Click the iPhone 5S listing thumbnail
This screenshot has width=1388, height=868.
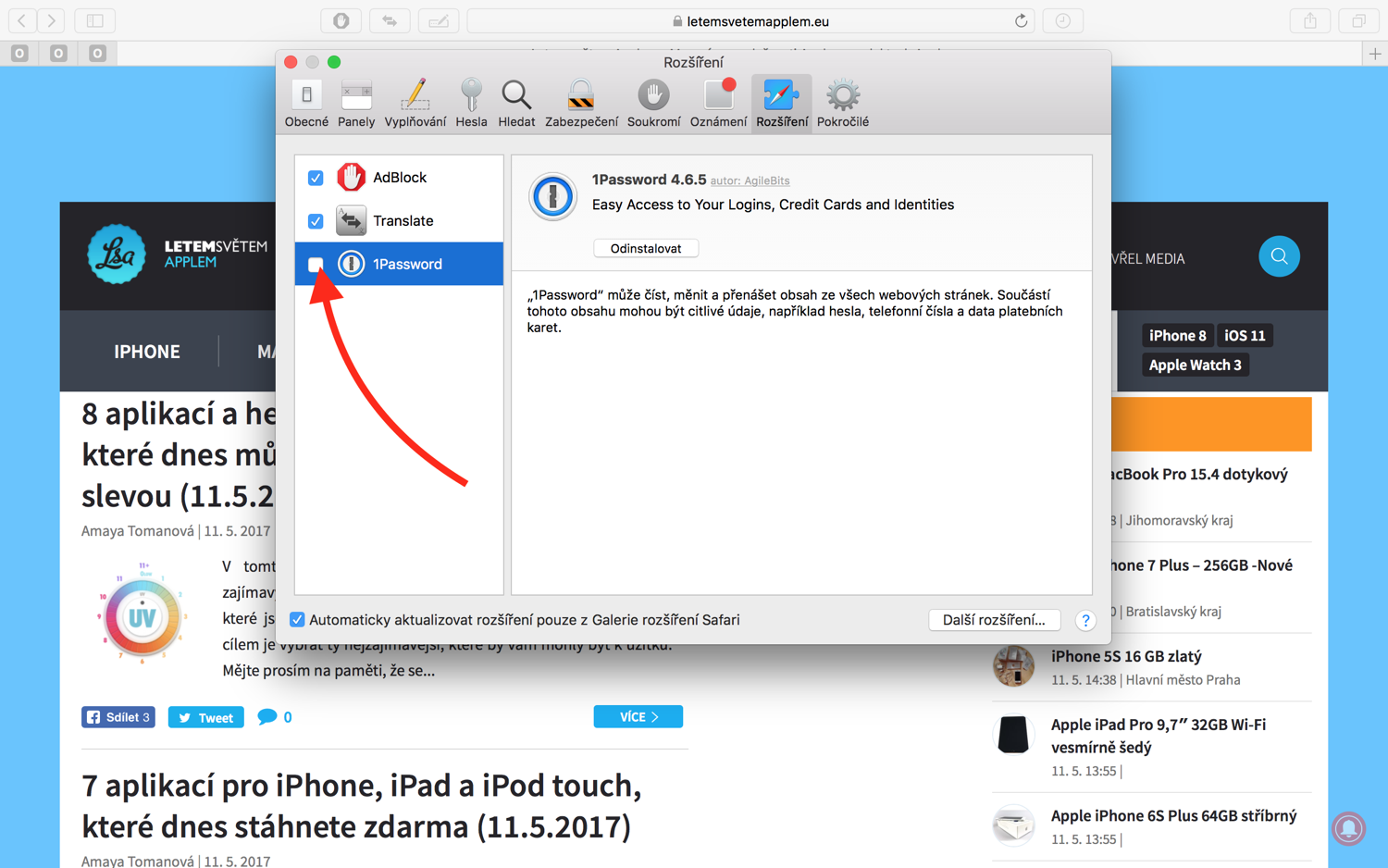pyautogui.click(x=1013, y=666)
